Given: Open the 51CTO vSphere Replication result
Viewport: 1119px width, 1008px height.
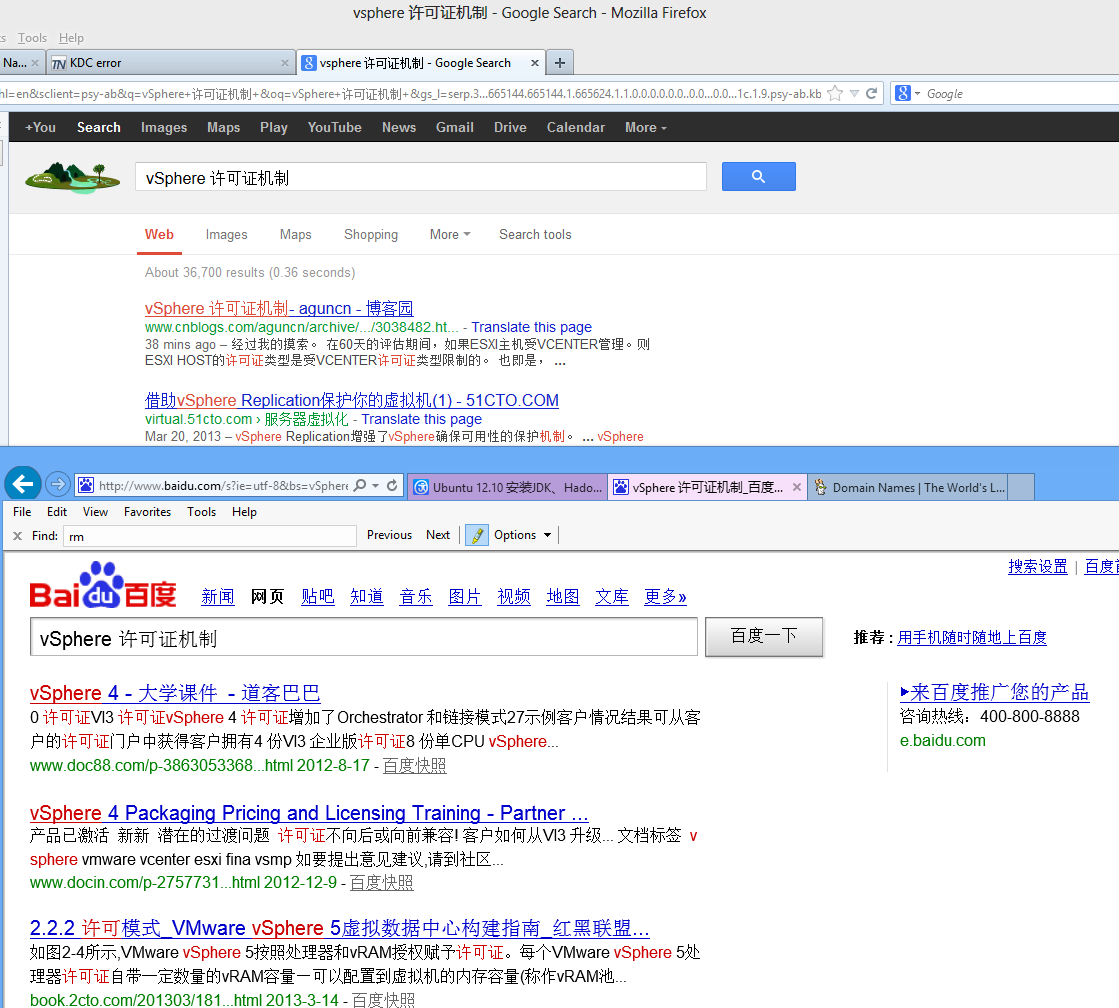Looking at the screenshot, I should click(x=352, y=400).
